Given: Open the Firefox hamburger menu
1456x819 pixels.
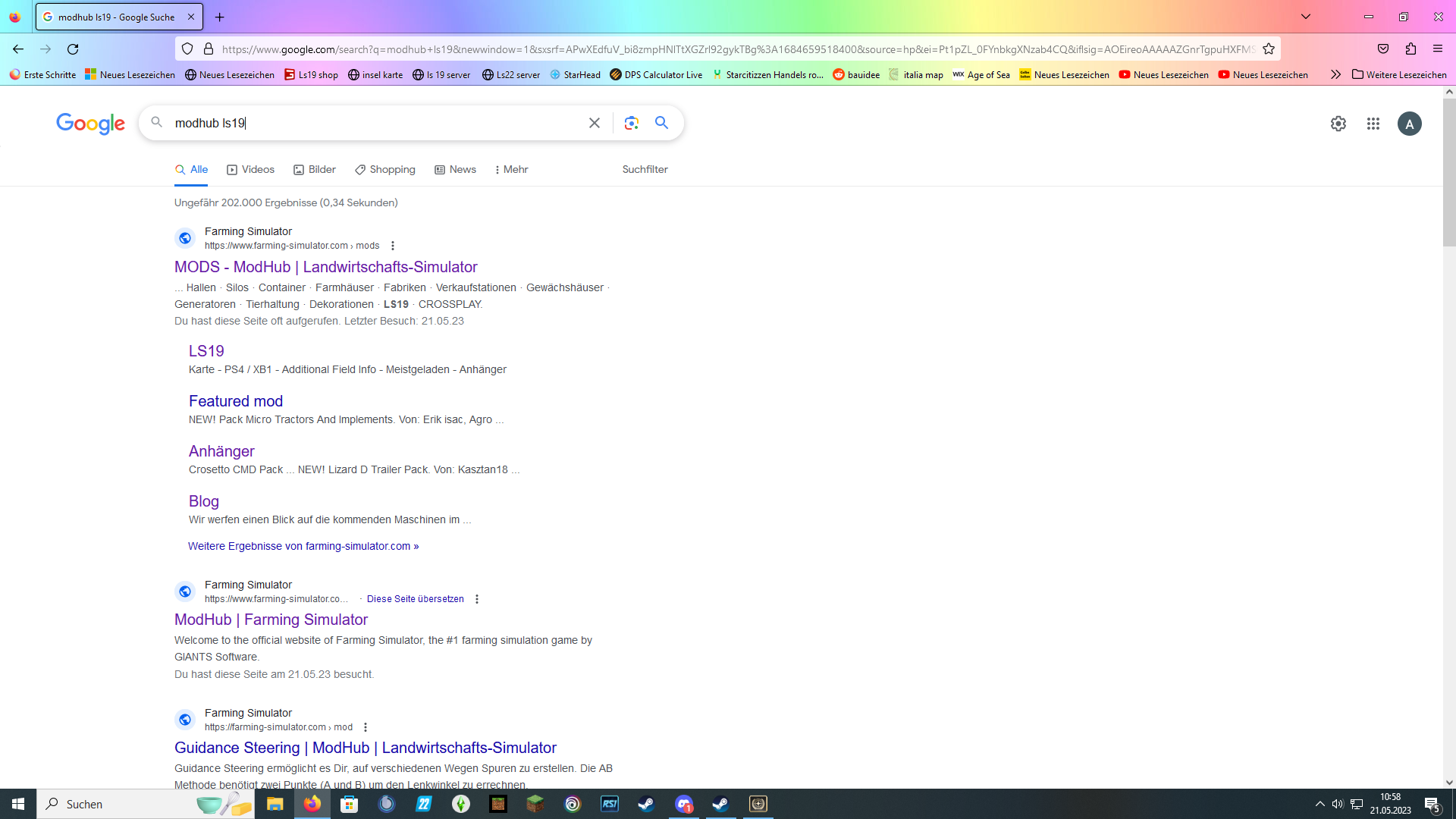Looking at the screenshot, I should coord(1438,49).
